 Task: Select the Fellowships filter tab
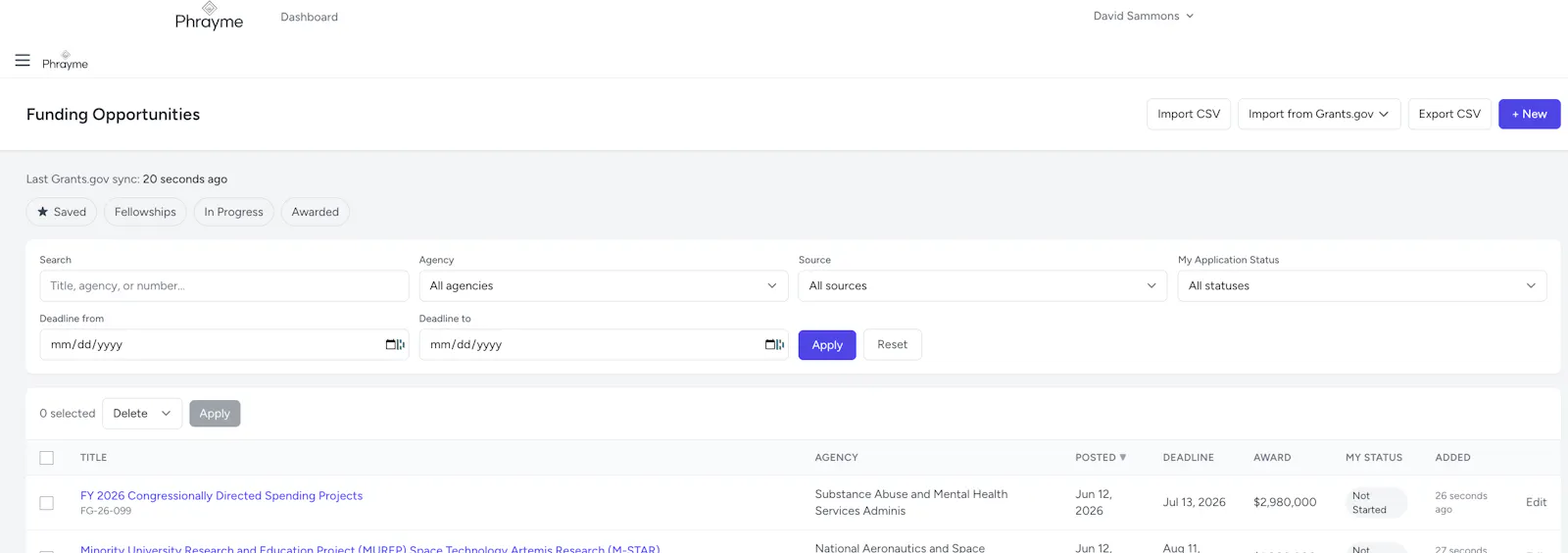pos(145,212)
